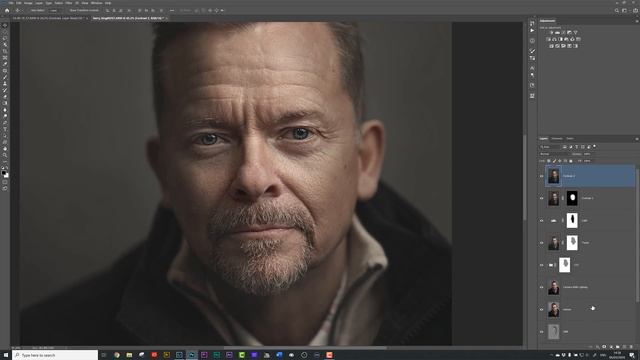The height and width of the screenshot is (360, 640).
Task: Open the layer Fill dropdown
Action: tap(588, 161)
